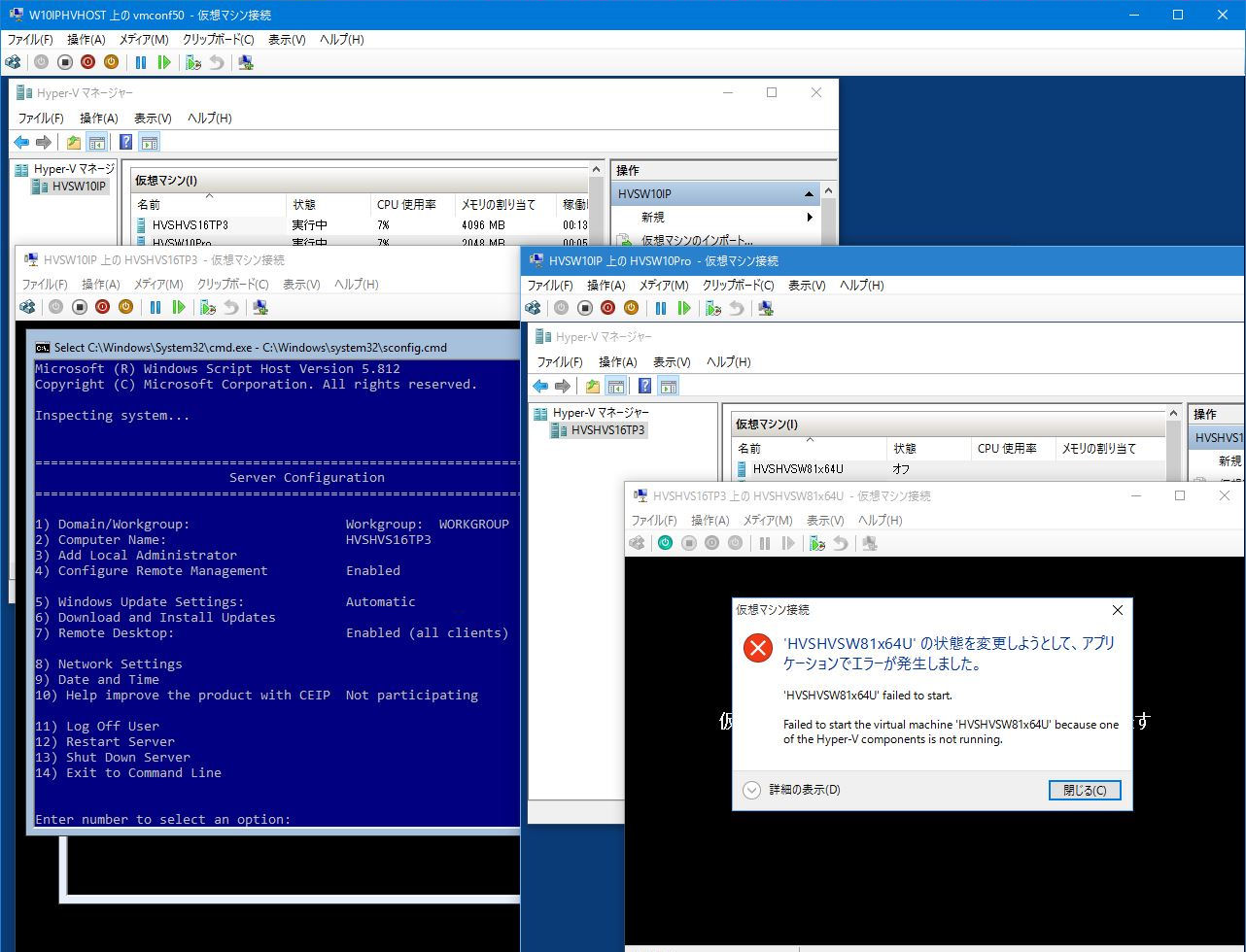Viewport: 1246px width, 952px height.
Task: Pause the vmconf50 virtual machine
Action: (x=141, y=62)
